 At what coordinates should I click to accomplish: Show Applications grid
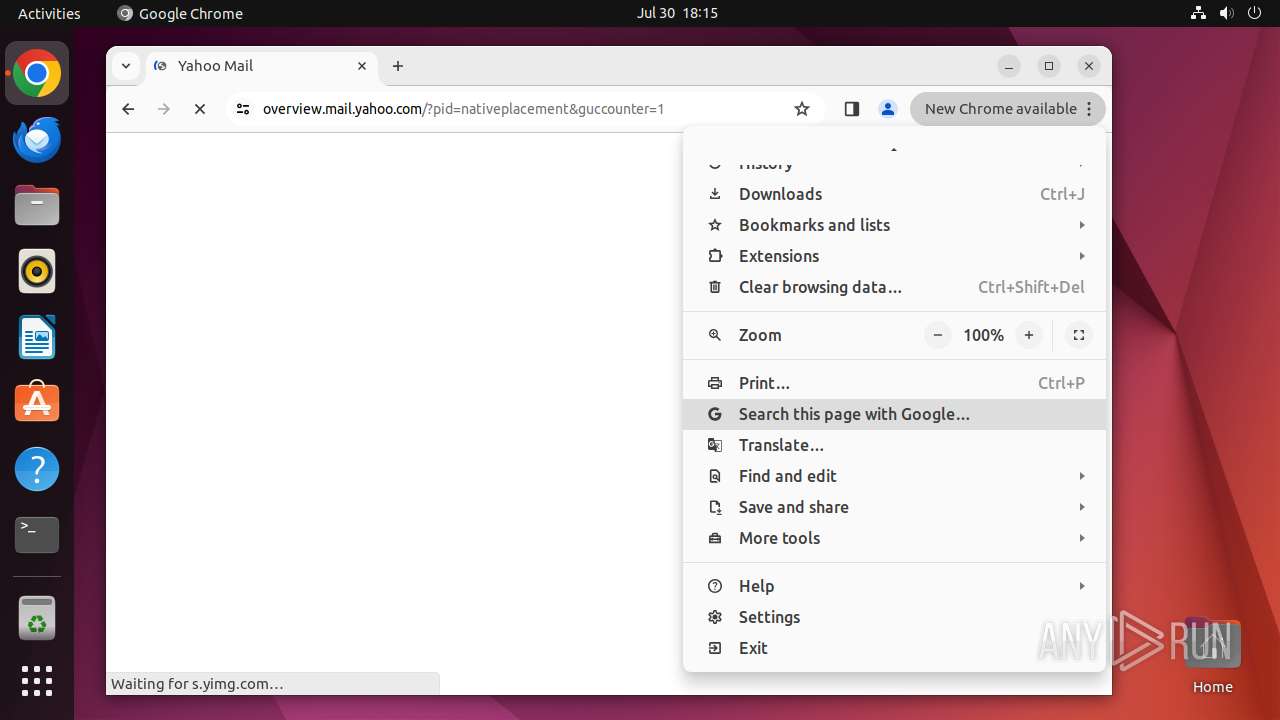(37, 681)
